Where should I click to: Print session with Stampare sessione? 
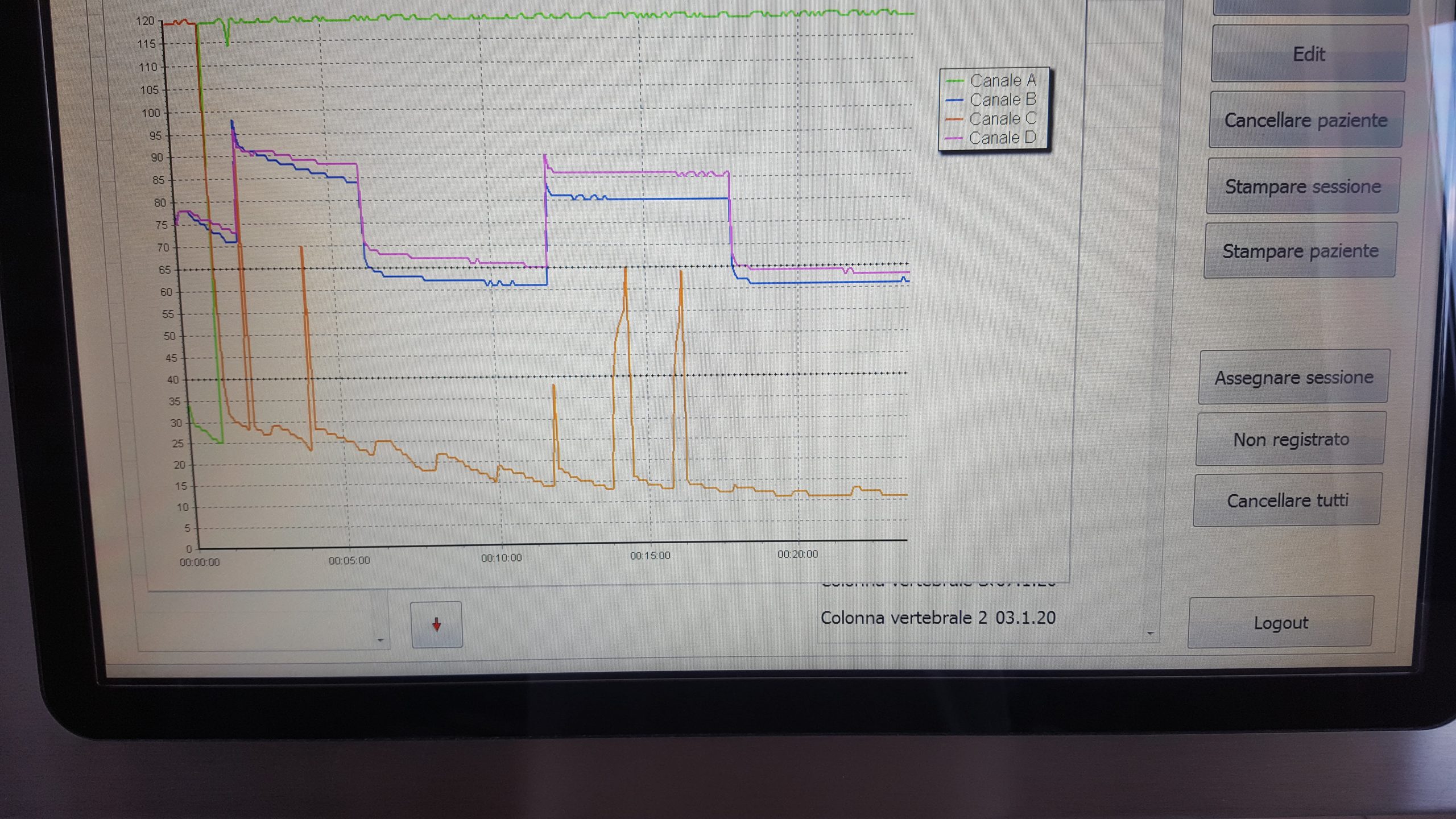coord(1303,186)
